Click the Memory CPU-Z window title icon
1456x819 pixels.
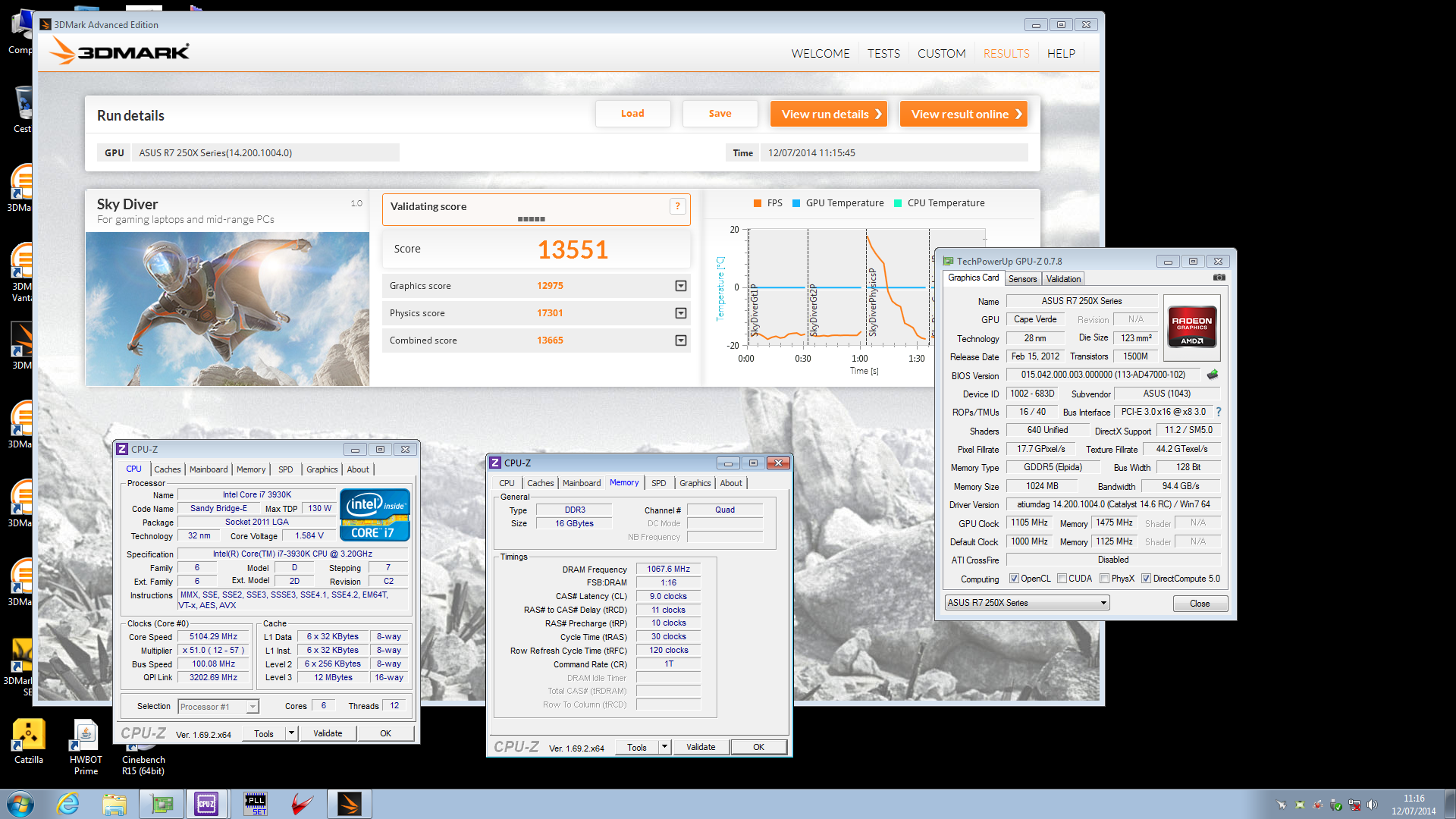[495, 463]
